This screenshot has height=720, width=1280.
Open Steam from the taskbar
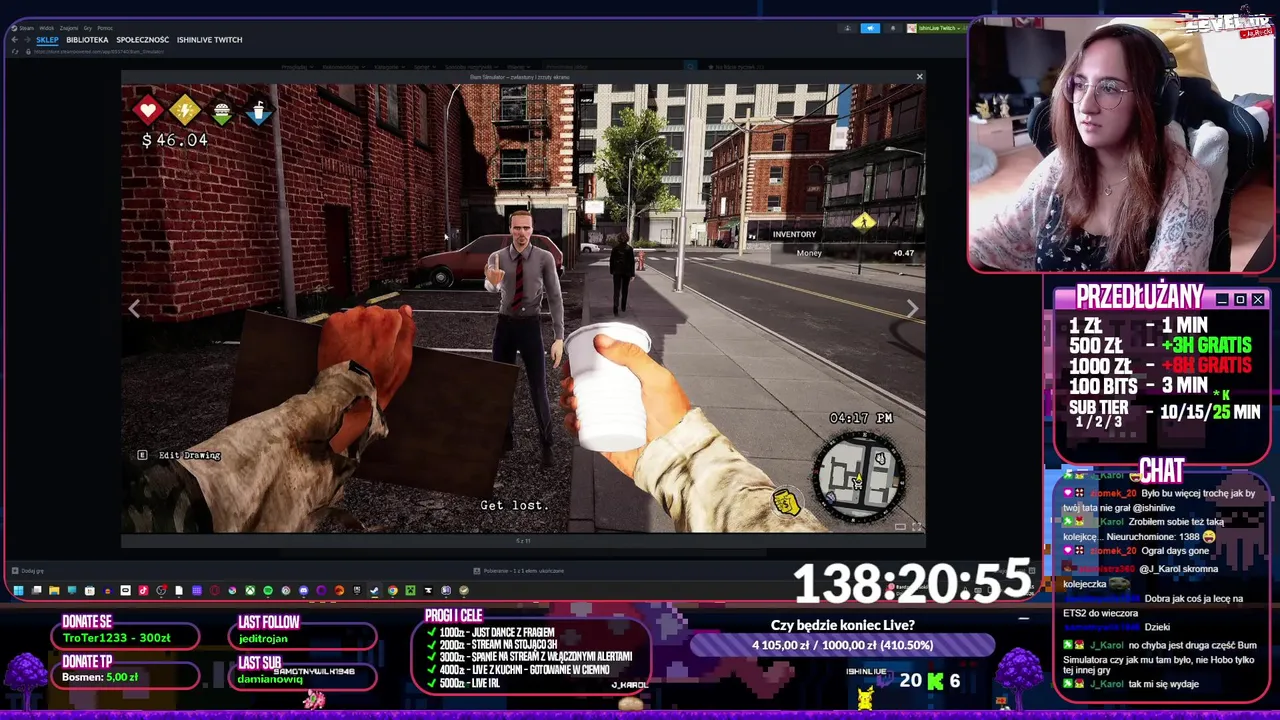coord(374,590)
